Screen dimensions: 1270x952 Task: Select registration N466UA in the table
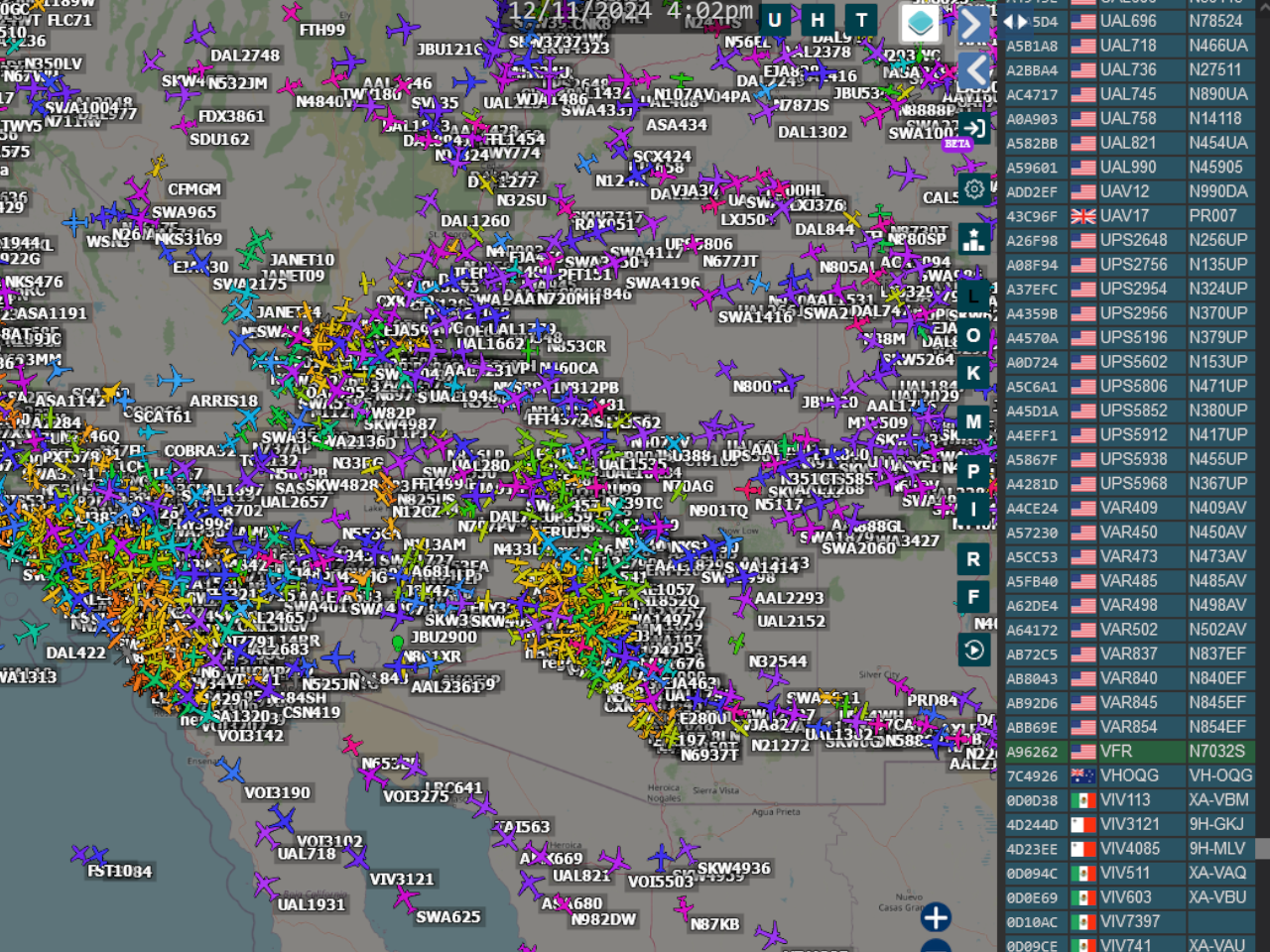[1217, 46]
